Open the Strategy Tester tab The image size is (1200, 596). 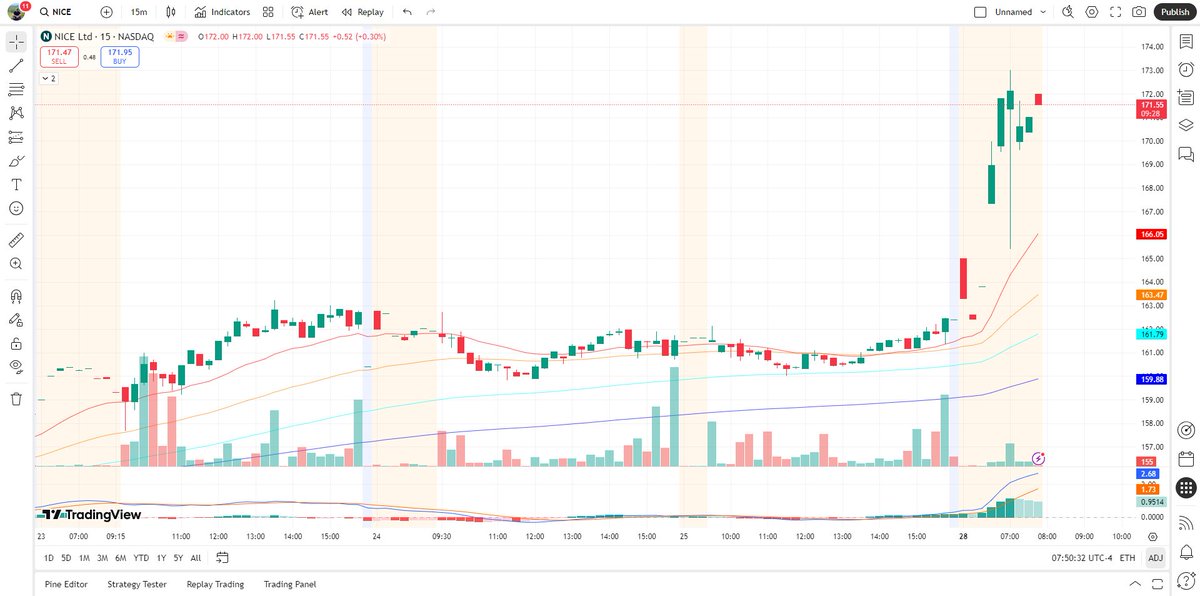click(x=137, y=584)
